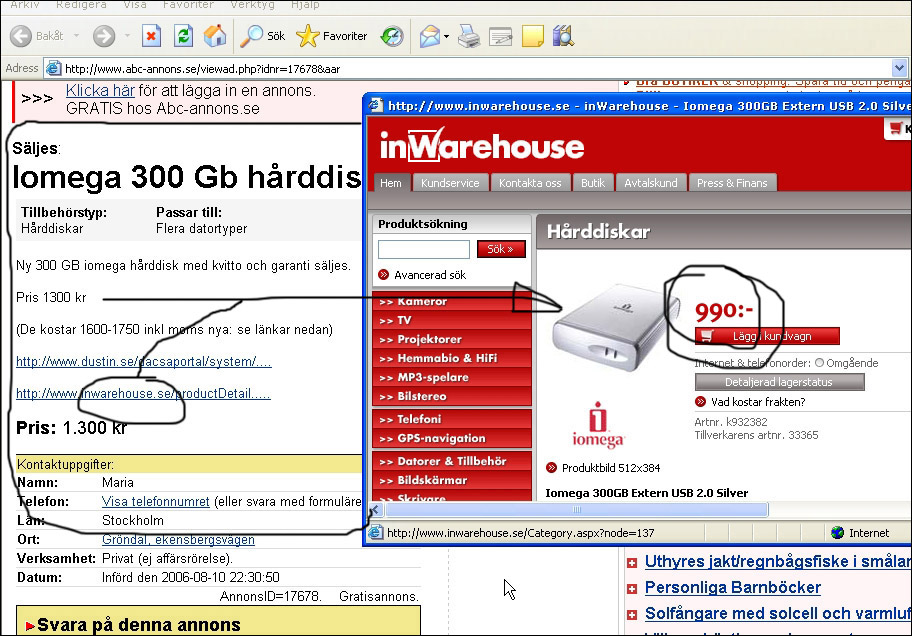Image resolution: width=912 pixels, height=636 pixels.
Task: Open the Kundservice tab
Action: tap(450, 183)
